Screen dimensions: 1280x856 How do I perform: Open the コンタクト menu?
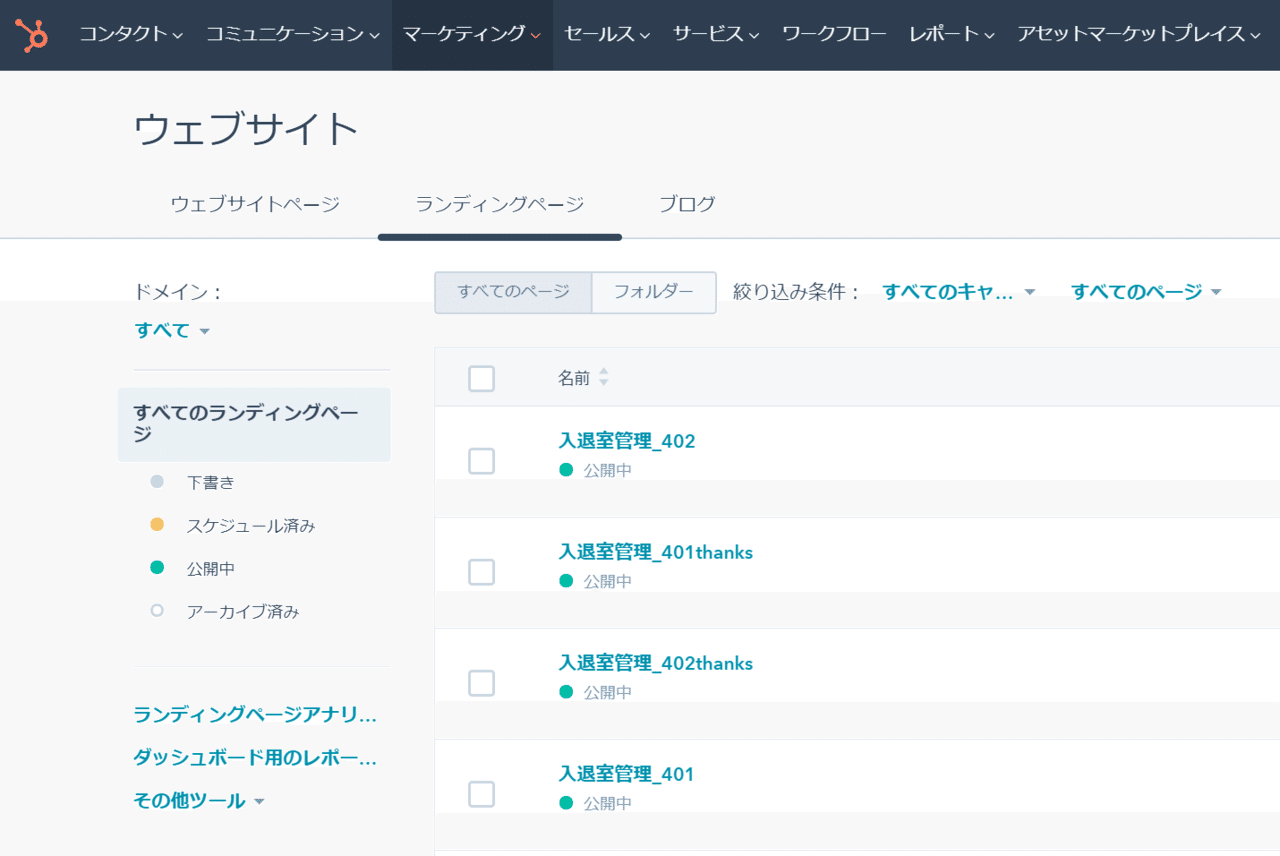pyautogui.click(x=131, y=35)
